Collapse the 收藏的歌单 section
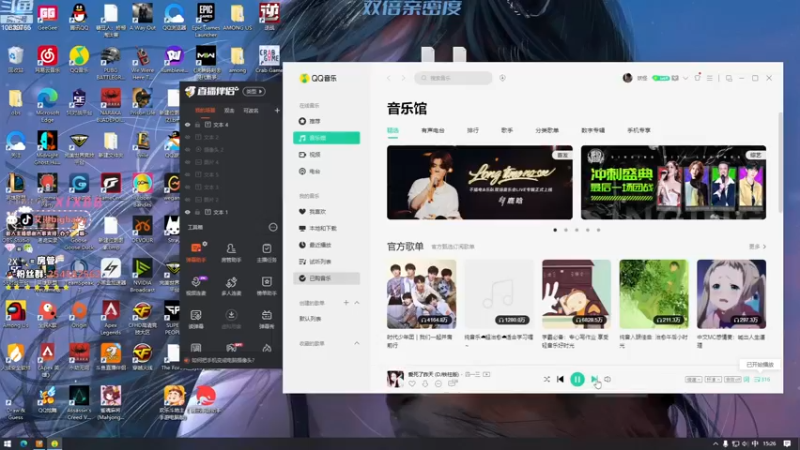800x450 pixels. [357, 343]
